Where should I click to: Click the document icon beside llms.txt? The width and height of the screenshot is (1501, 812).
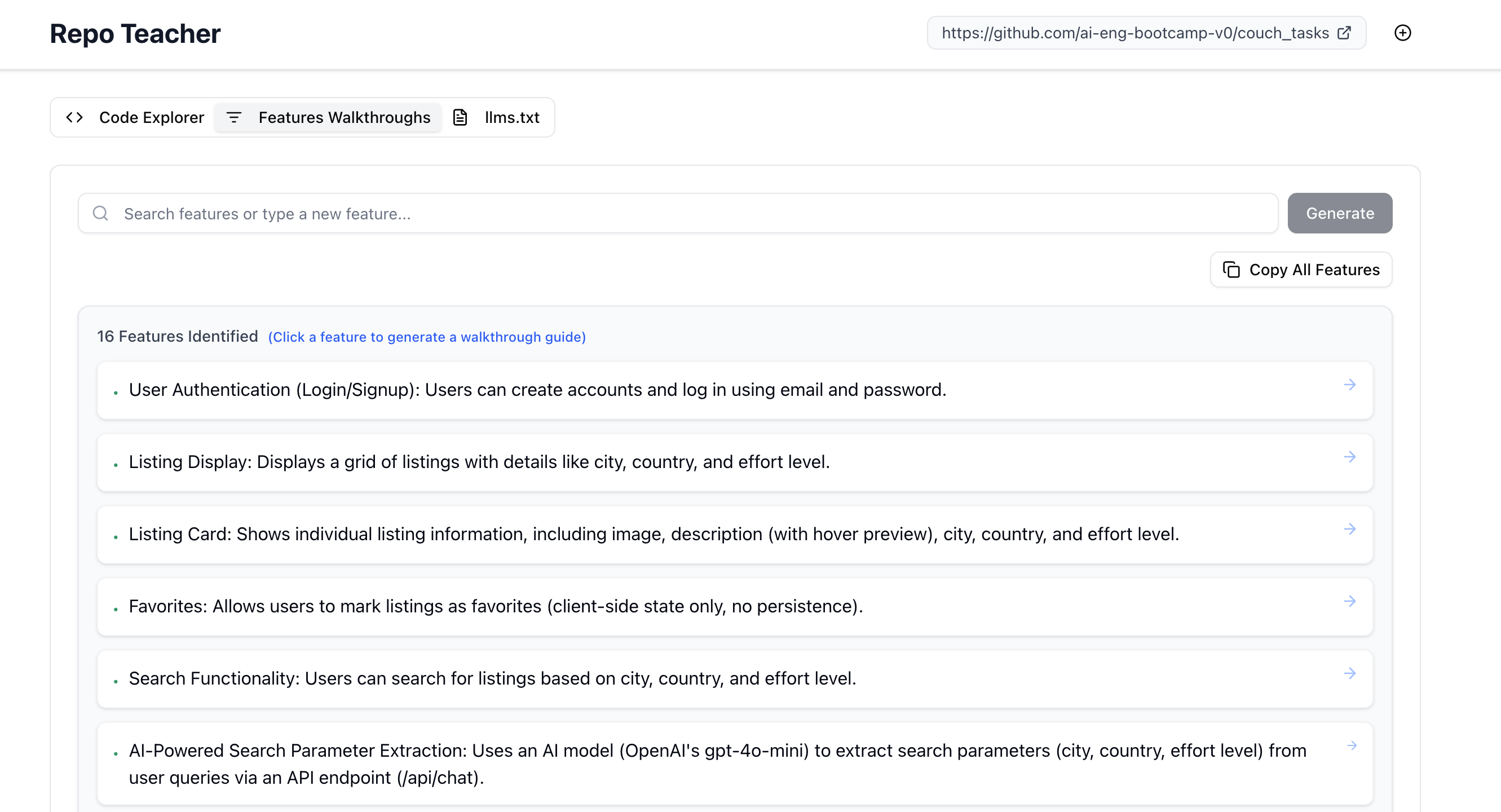click(460, 117)
